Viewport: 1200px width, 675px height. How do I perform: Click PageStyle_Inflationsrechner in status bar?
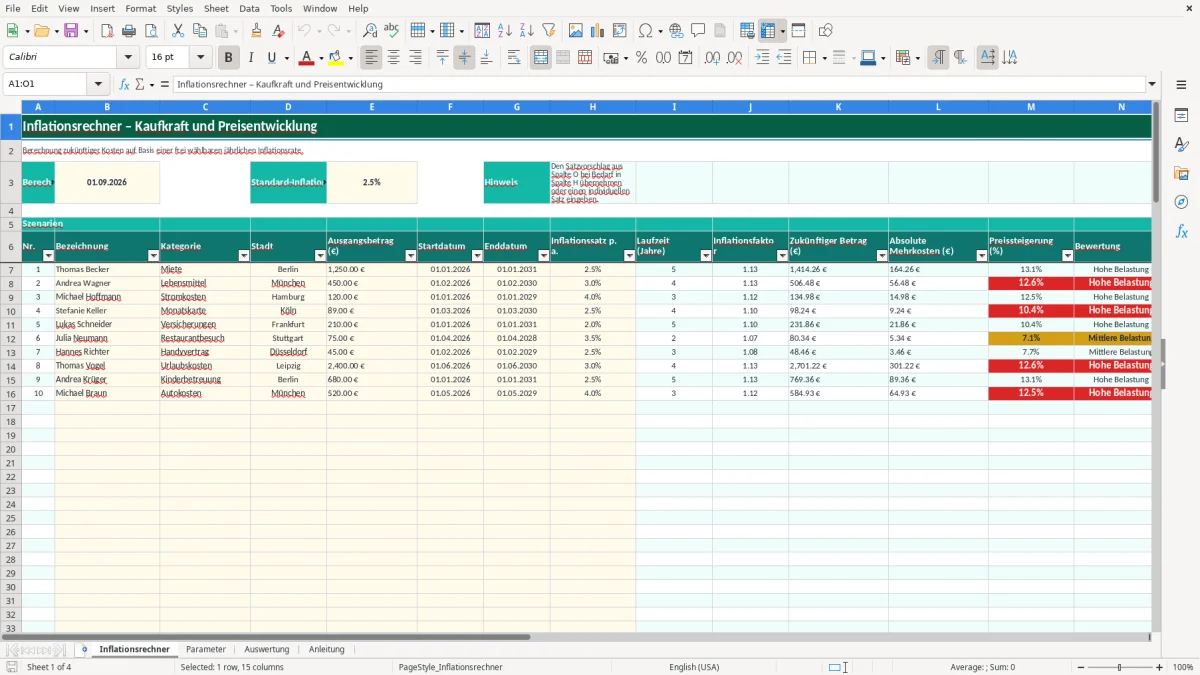pos(450,667)
